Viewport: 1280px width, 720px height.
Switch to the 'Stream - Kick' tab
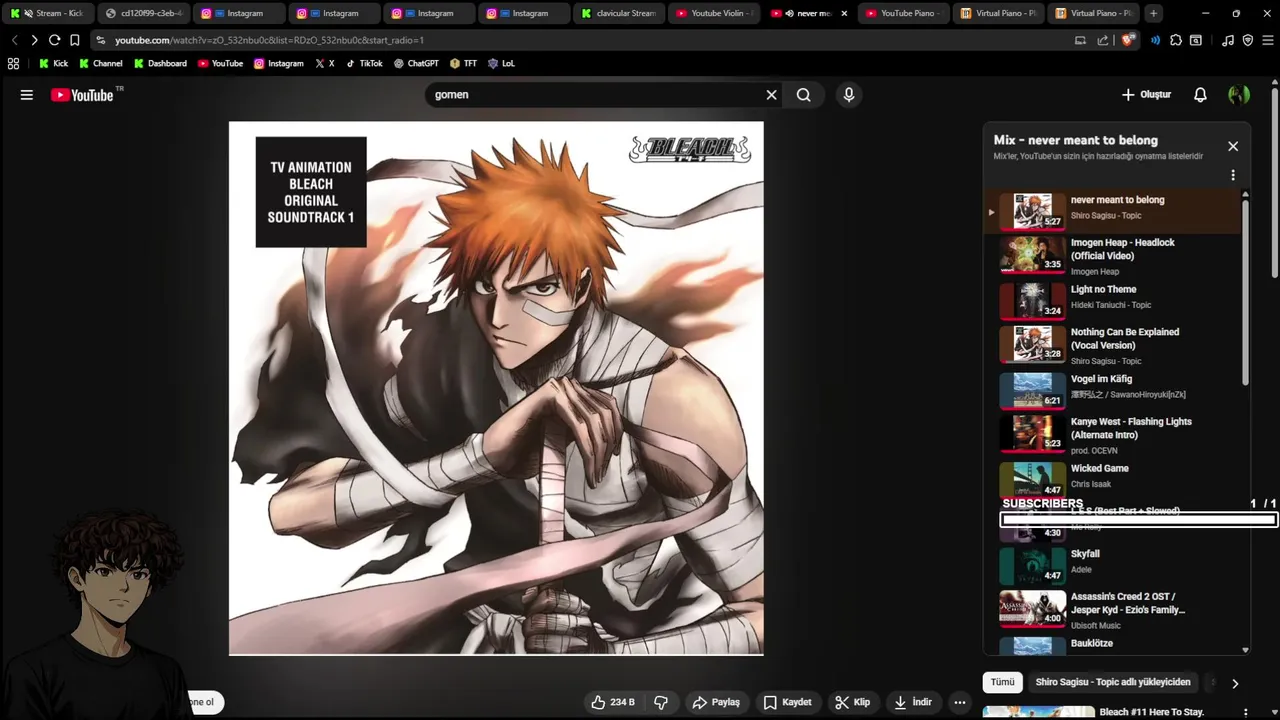pos(48,13)
